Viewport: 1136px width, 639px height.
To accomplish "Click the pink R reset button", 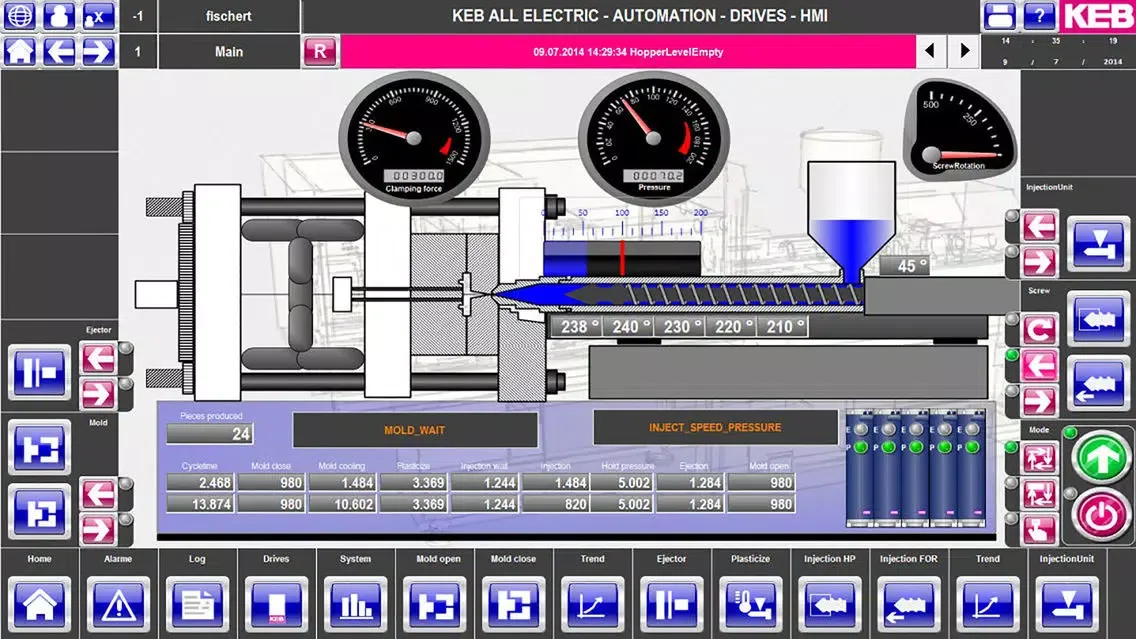I will [x=320, y=51].
